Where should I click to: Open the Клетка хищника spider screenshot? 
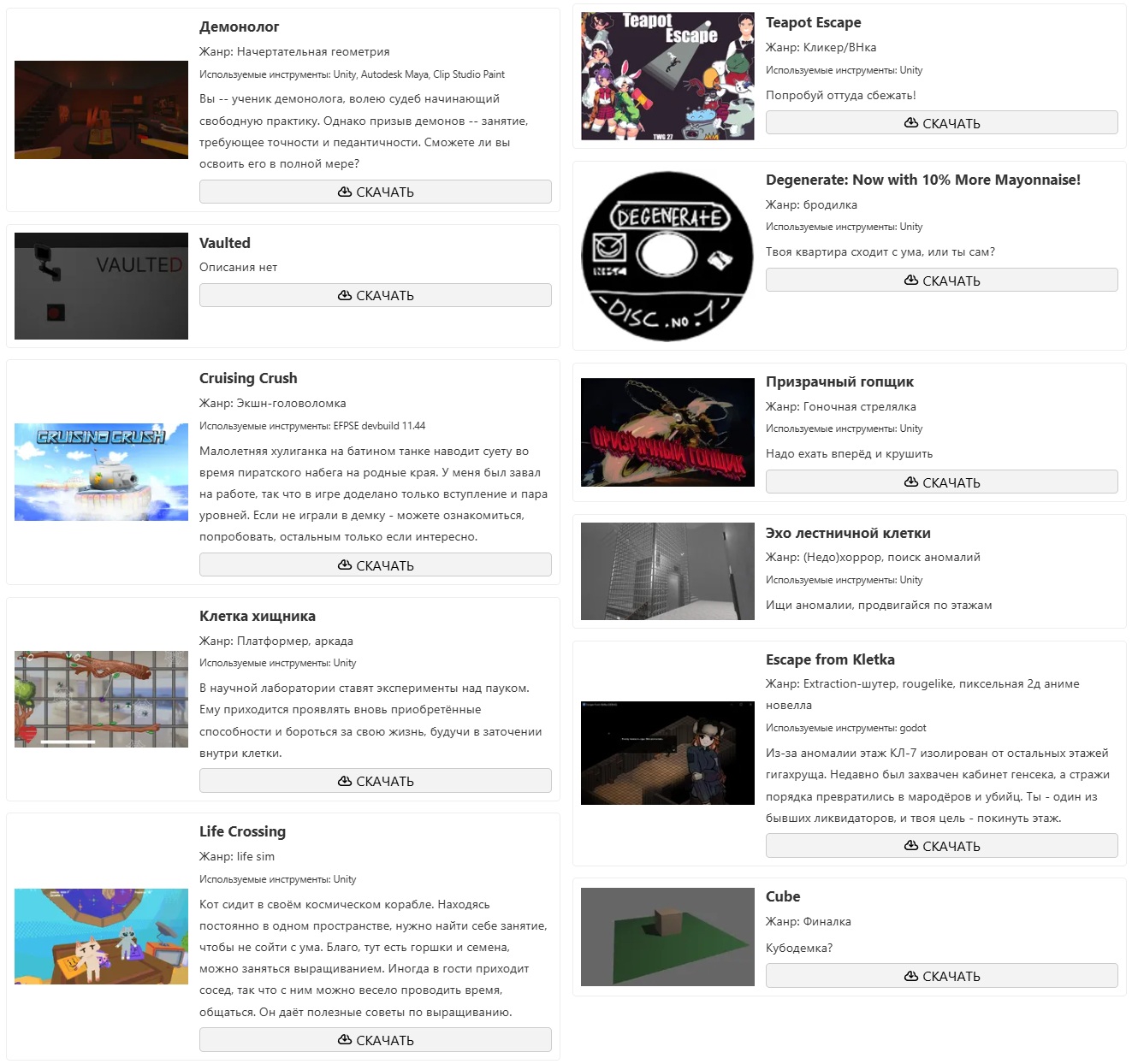click(x=101, y=699)
